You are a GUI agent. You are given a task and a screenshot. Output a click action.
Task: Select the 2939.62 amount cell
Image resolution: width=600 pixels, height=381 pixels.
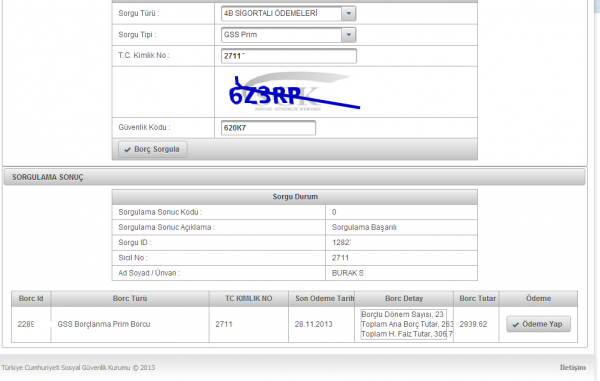[476, 324]
